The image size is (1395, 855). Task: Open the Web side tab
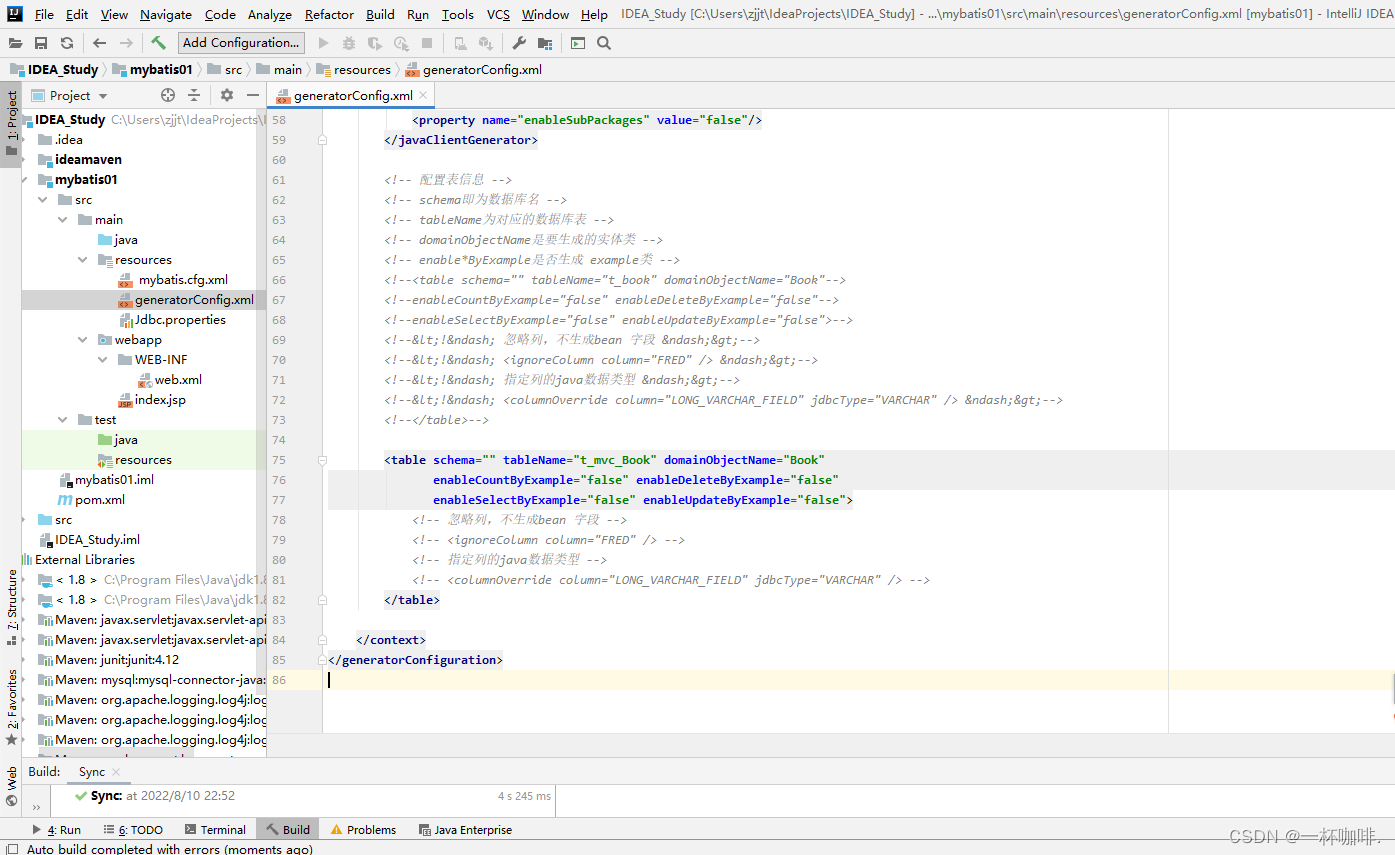coord(11,786)
